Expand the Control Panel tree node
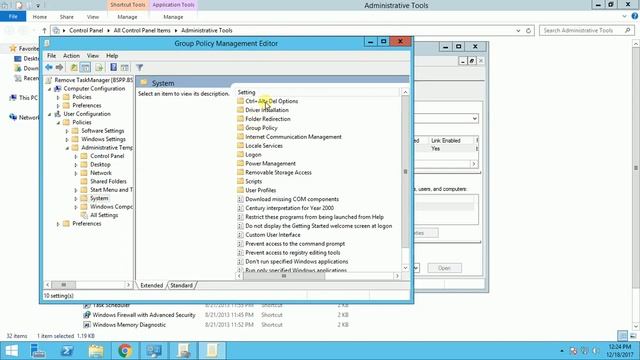This screenshot has height=360, width=640. pyautogui.click(x=76, y=157)
